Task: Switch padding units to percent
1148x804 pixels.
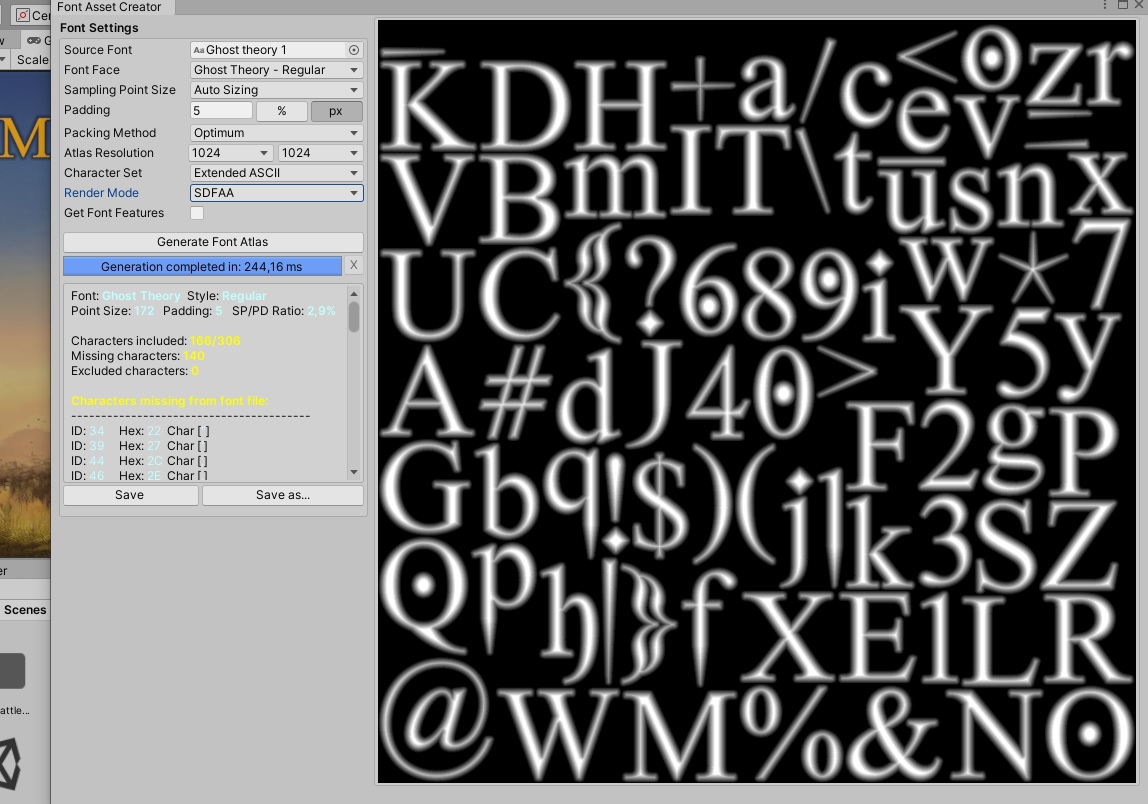Action: tap(282, 111)
